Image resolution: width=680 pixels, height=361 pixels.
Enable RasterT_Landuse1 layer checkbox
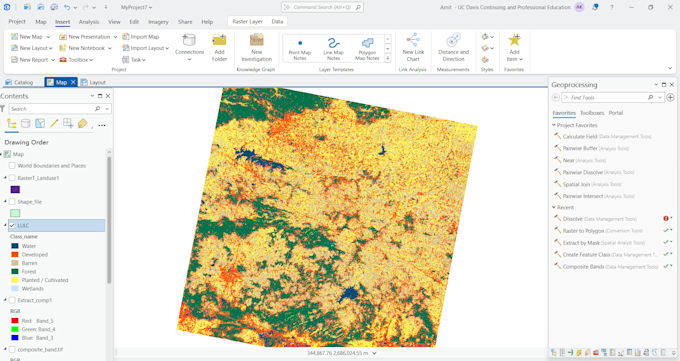pyautogui.click(x=12, y=178)
